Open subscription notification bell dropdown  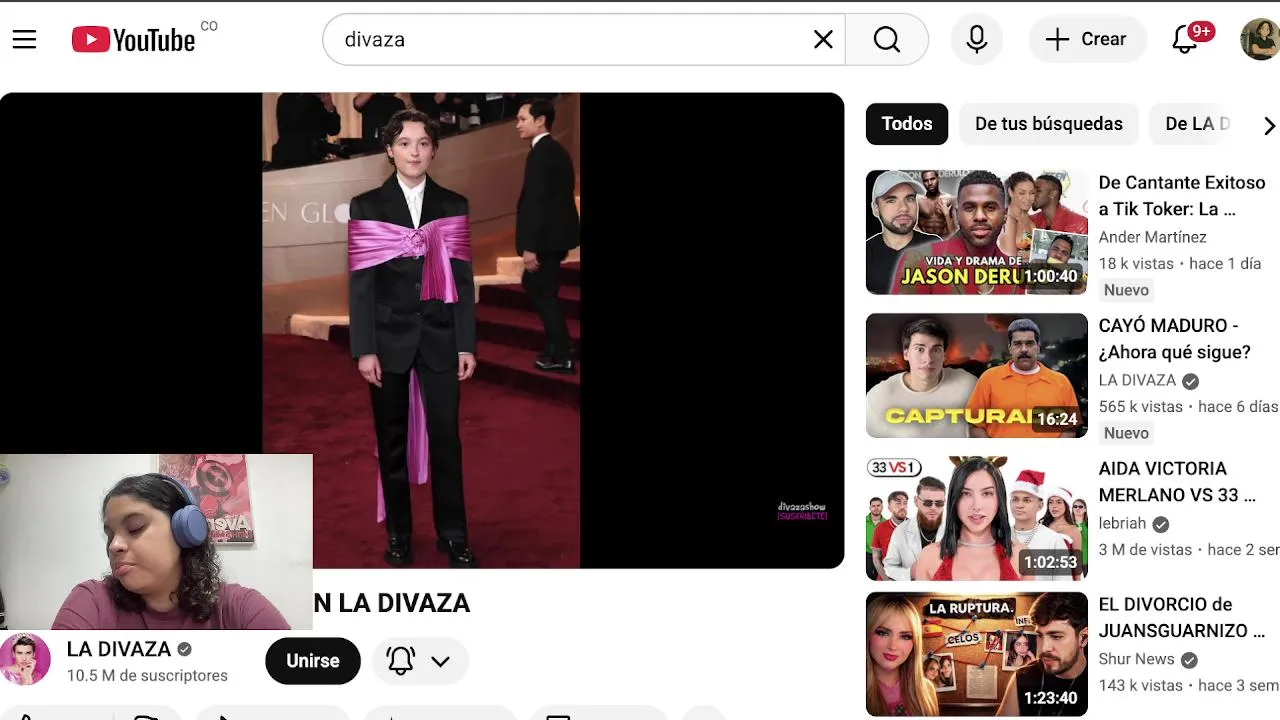point(421,661)
